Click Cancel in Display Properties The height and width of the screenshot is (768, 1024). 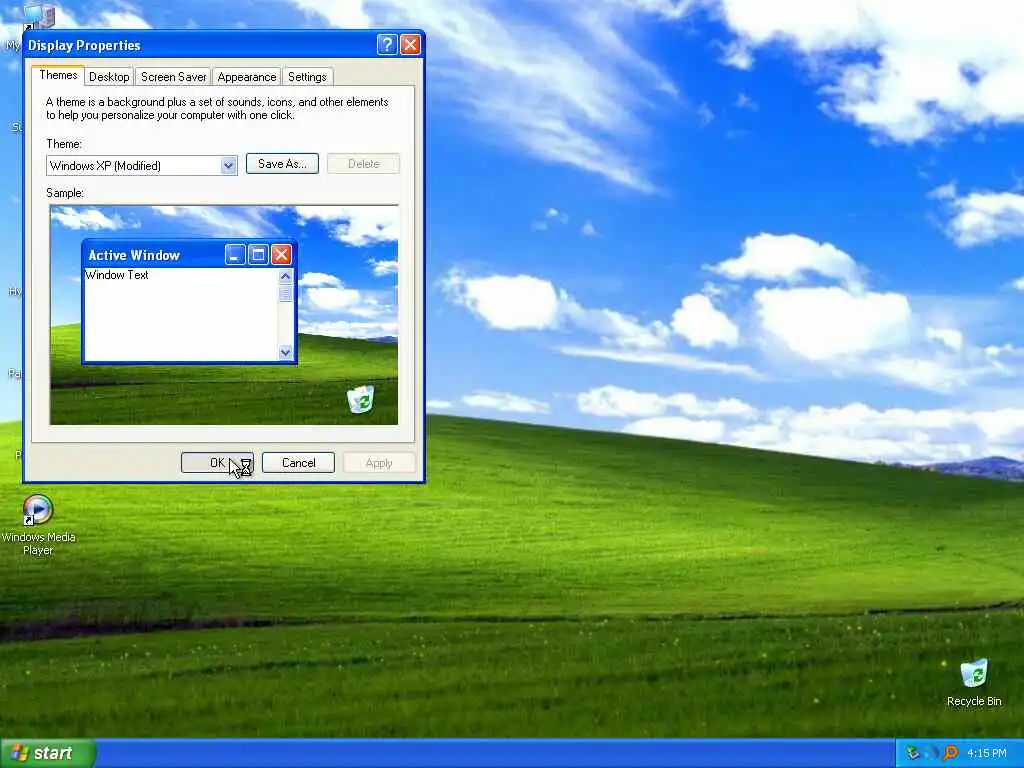[x=298, y=463]
